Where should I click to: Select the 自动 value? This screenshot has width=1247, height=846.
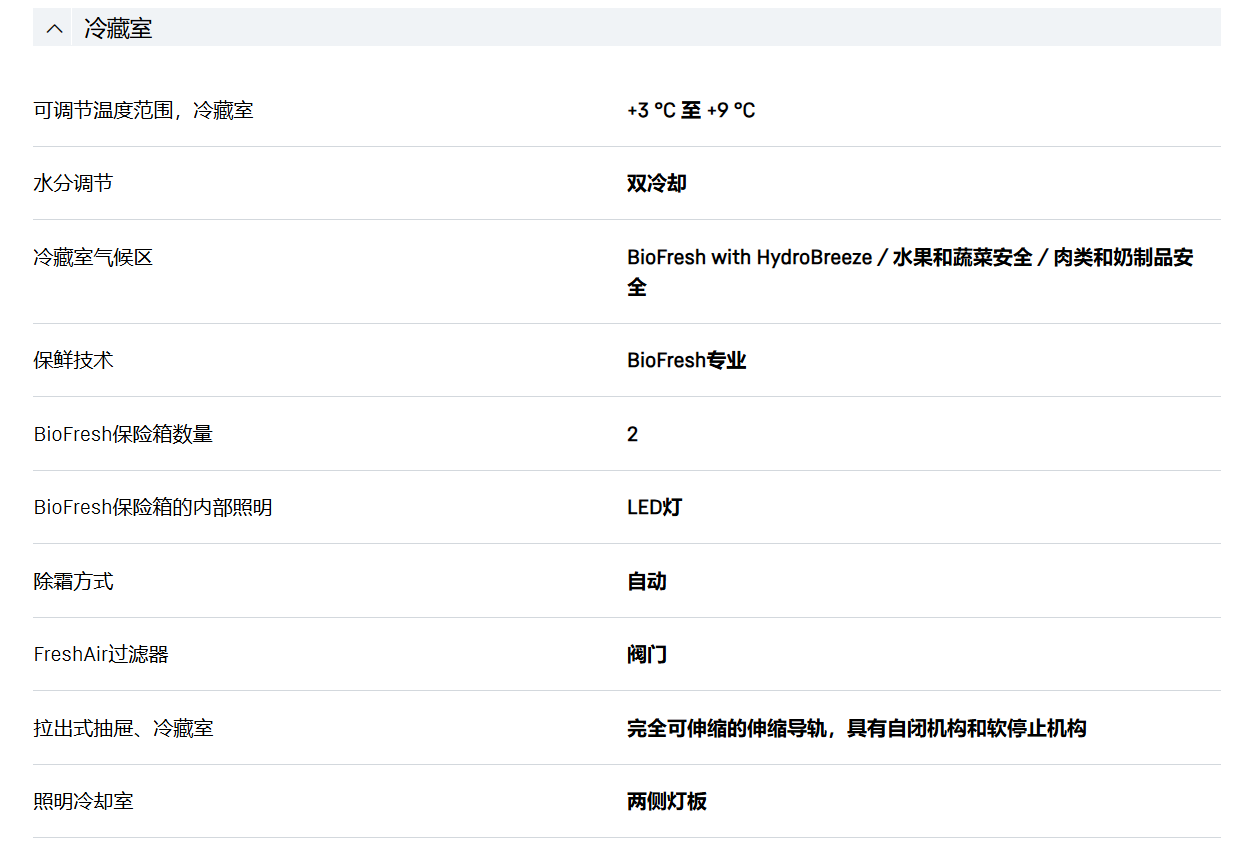click(647, 581)
